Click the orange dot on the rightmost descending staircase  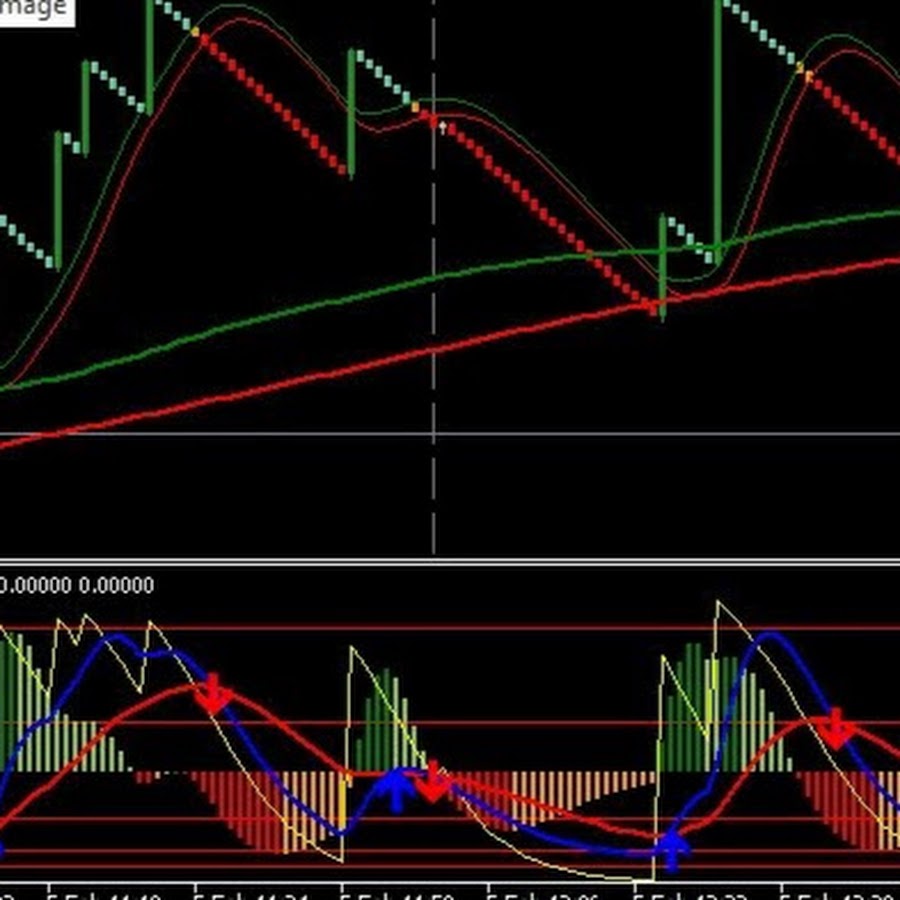801,70
